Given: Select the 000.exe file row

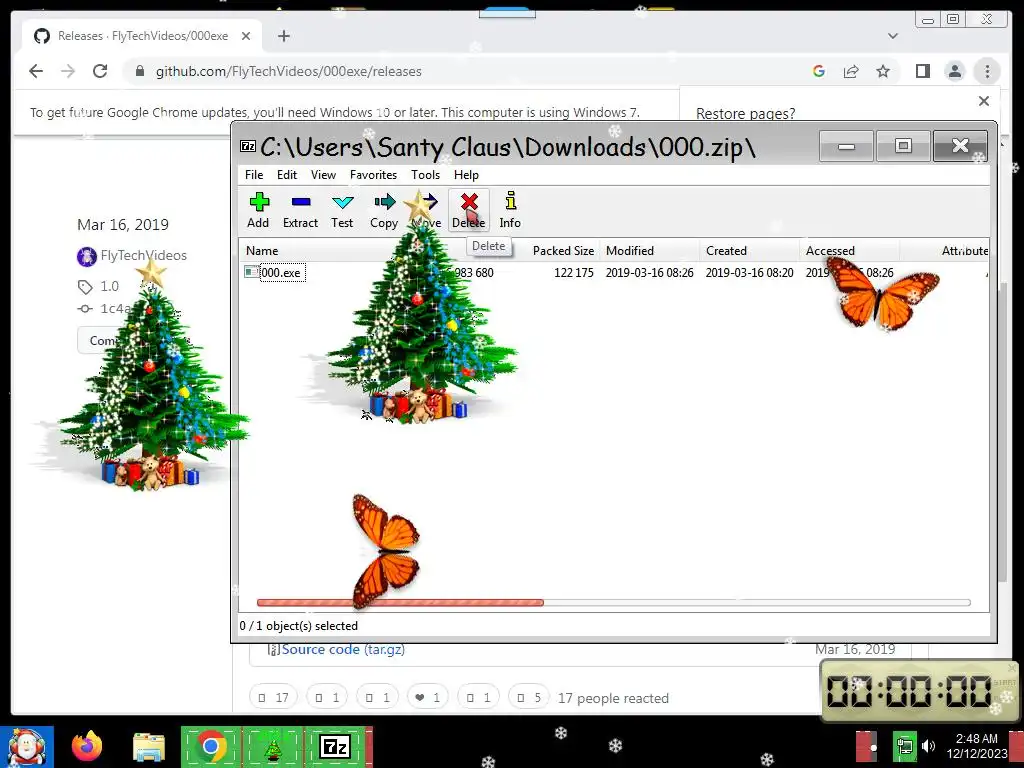Looking at the screenshot, I should tap(614, 272).
